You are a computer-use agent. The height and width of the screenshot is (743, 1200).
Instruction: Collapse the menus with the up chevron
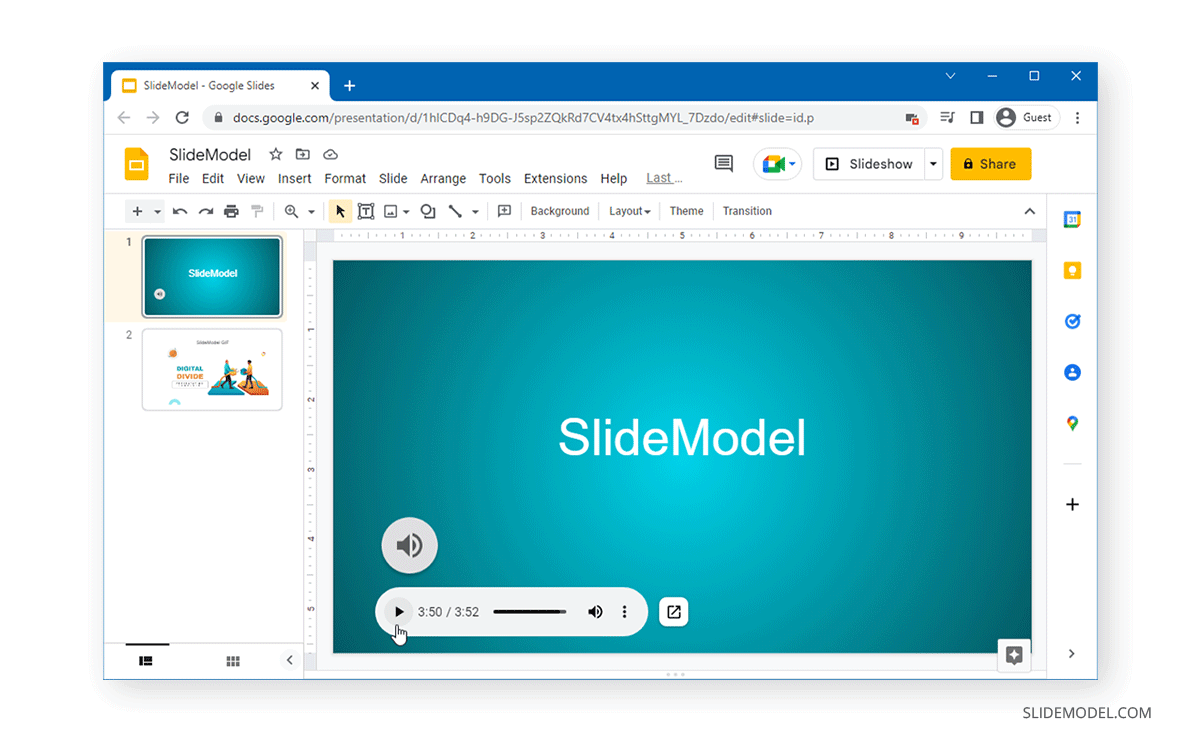coord(1030,211)
